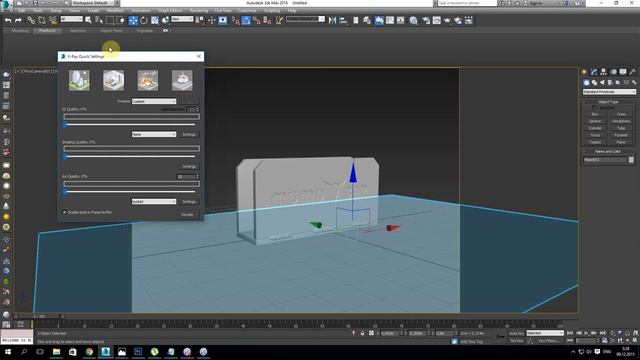Viewport: 640px width, 360px height.
Task: Open the Named Selection Sets dropdown
Action: (305, 19)
